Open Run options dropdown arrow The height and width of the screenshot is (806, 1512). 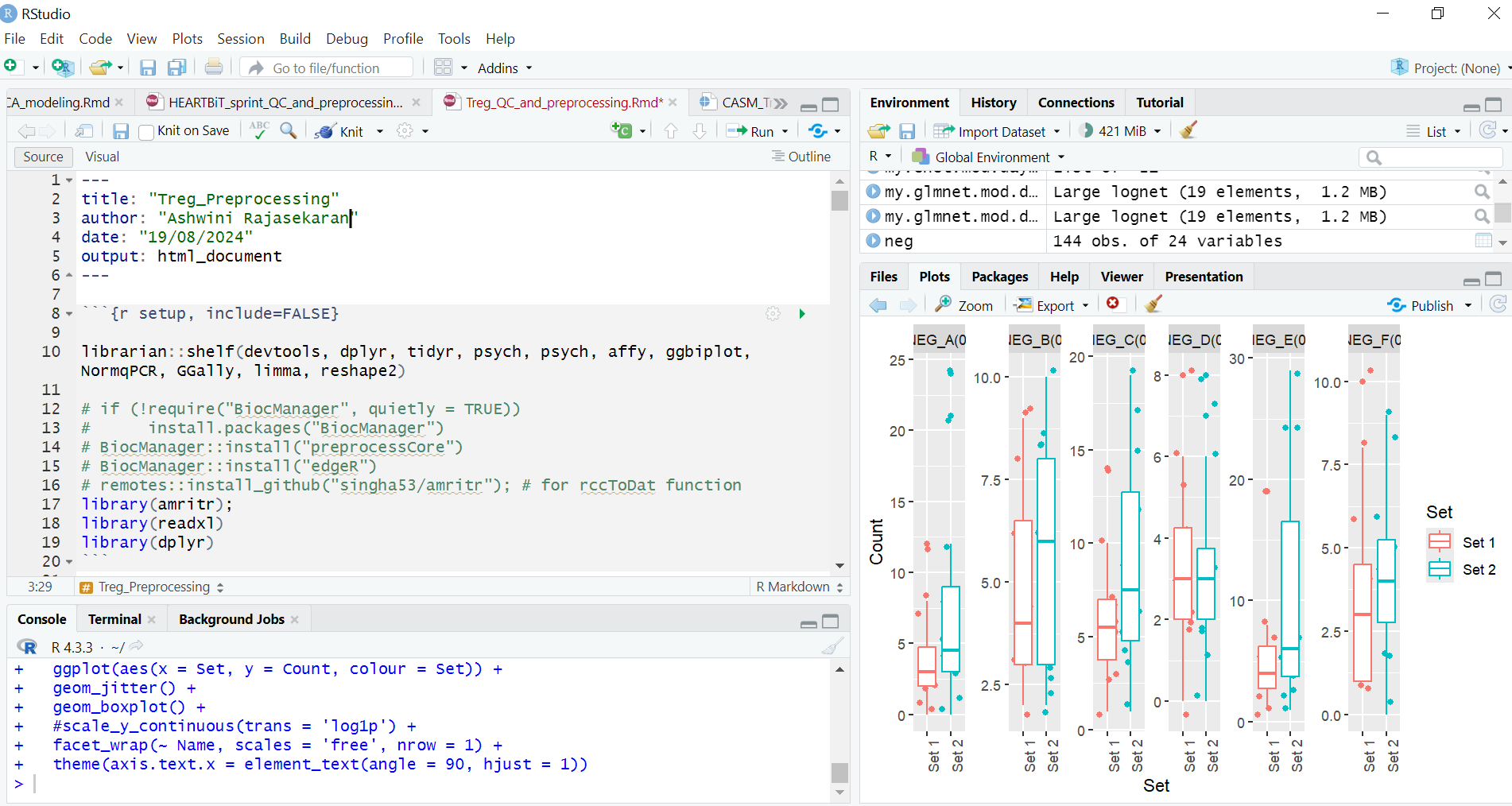pos(785,132)
